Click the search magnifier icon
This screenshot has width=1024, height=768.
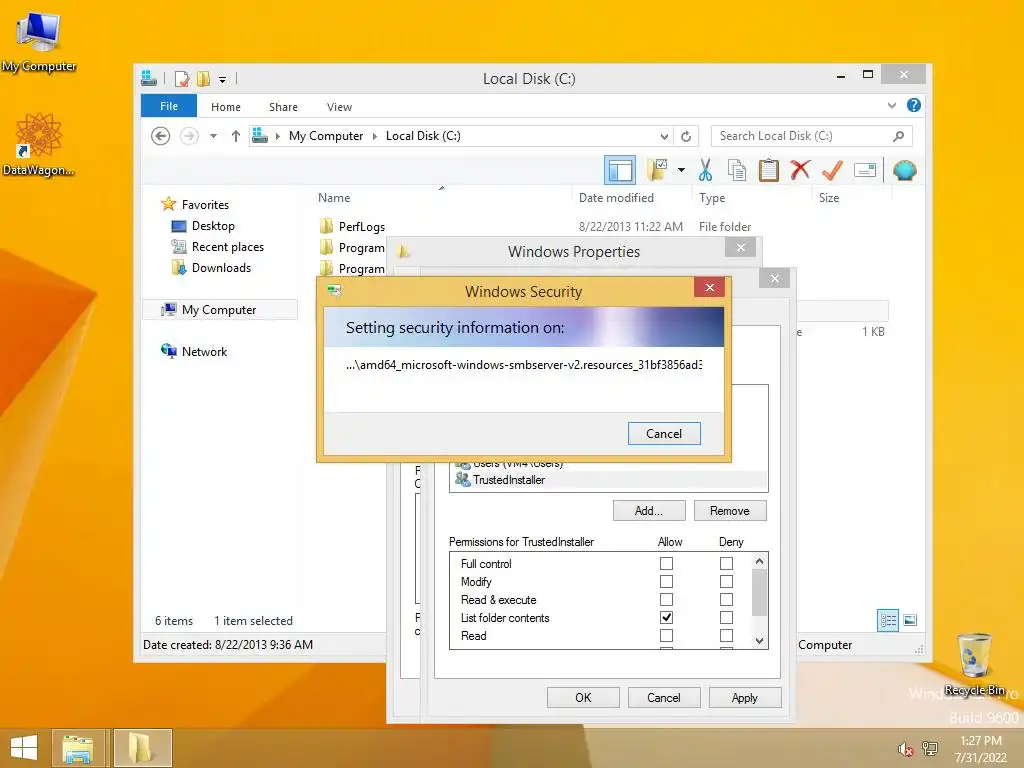click(x=899, y=136)
